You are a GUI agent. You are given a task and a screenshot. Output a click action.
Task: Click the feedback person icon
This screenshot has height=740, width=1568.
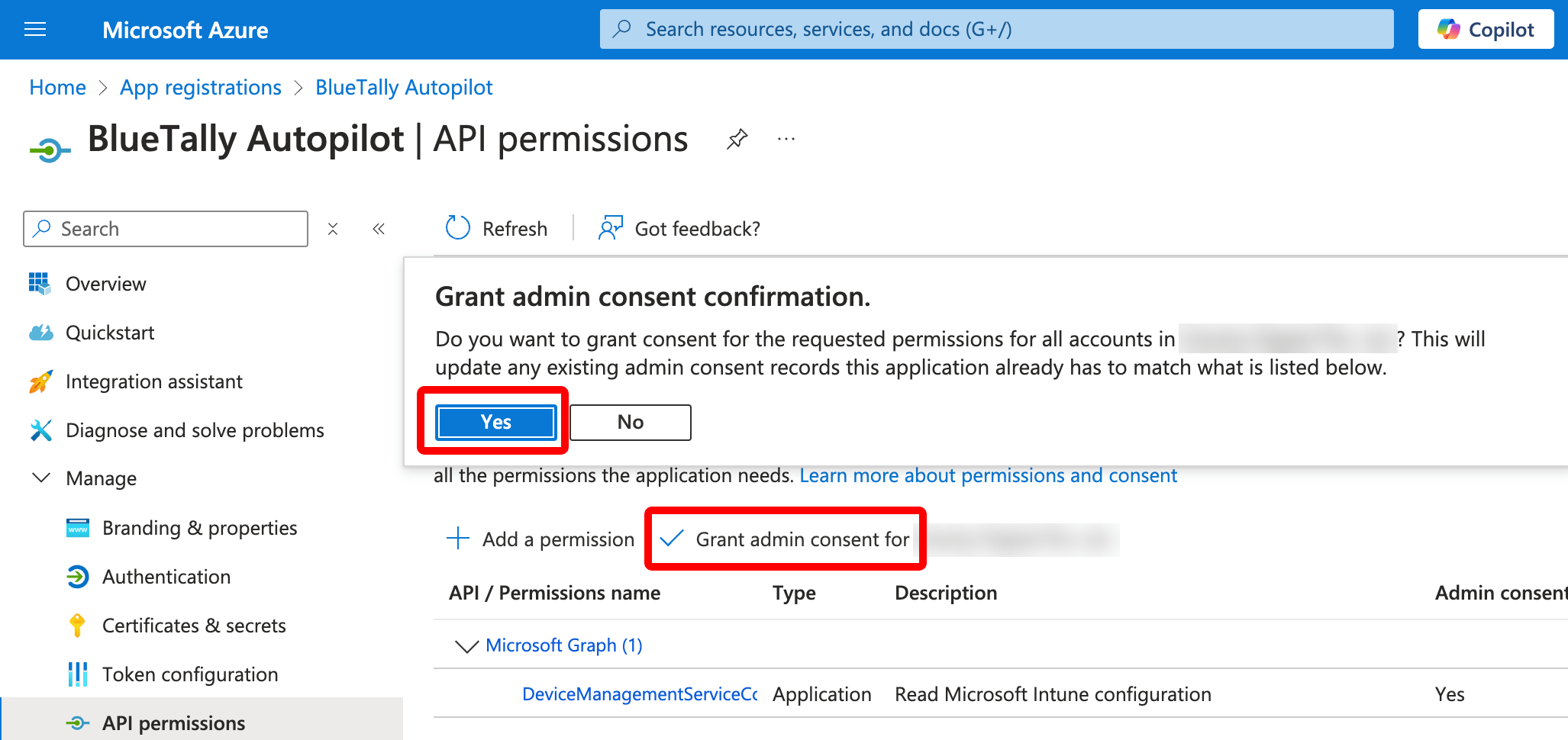click(x=611, y=227)
